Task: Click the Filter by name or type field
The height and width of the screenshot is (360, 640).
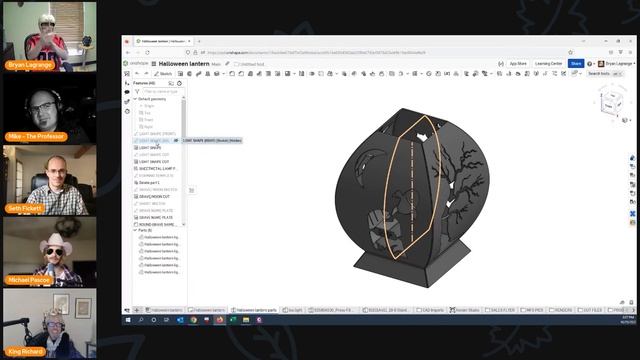Action: point(162,92)
